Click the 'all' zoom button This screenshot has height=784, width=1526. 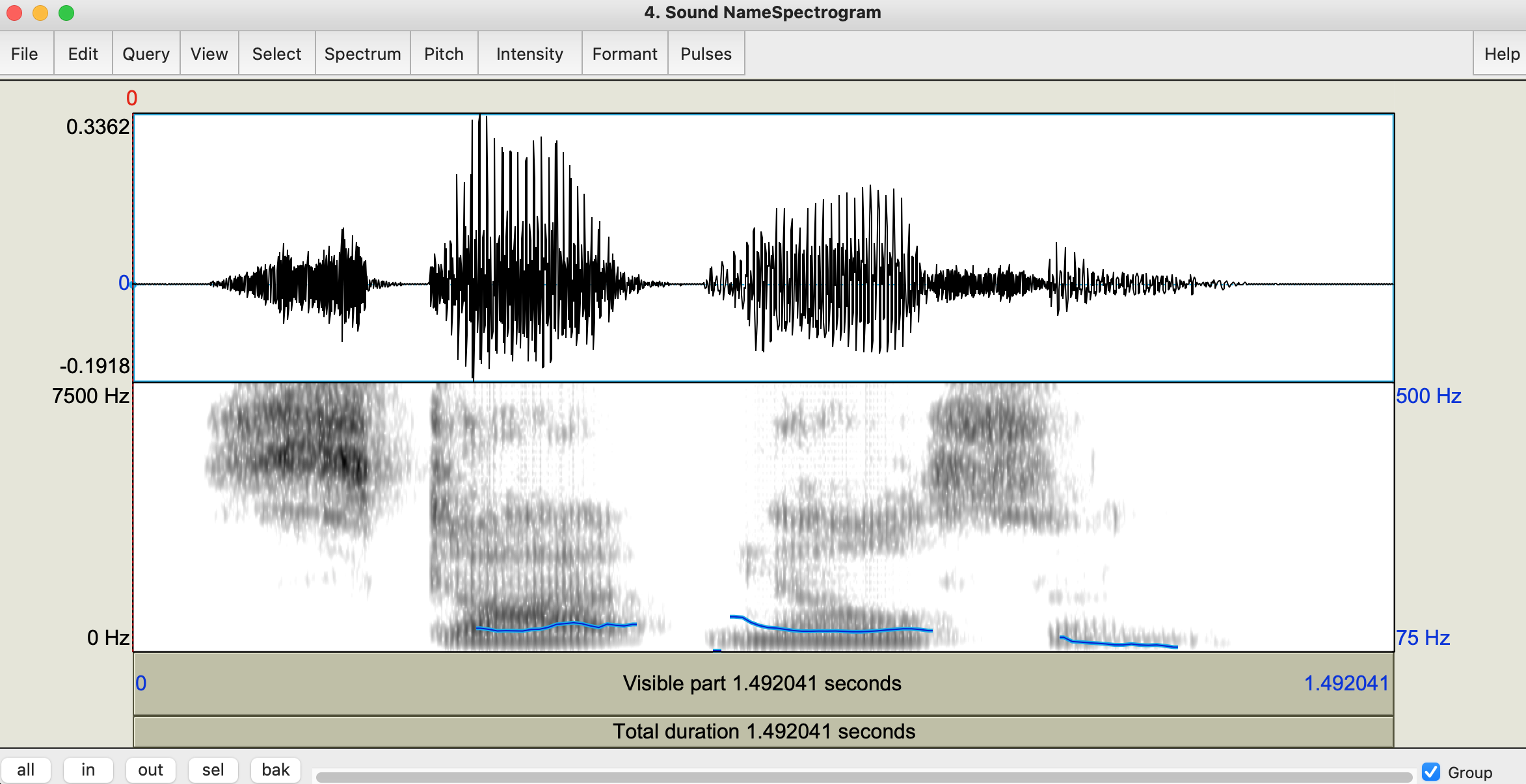click(26, 770)
